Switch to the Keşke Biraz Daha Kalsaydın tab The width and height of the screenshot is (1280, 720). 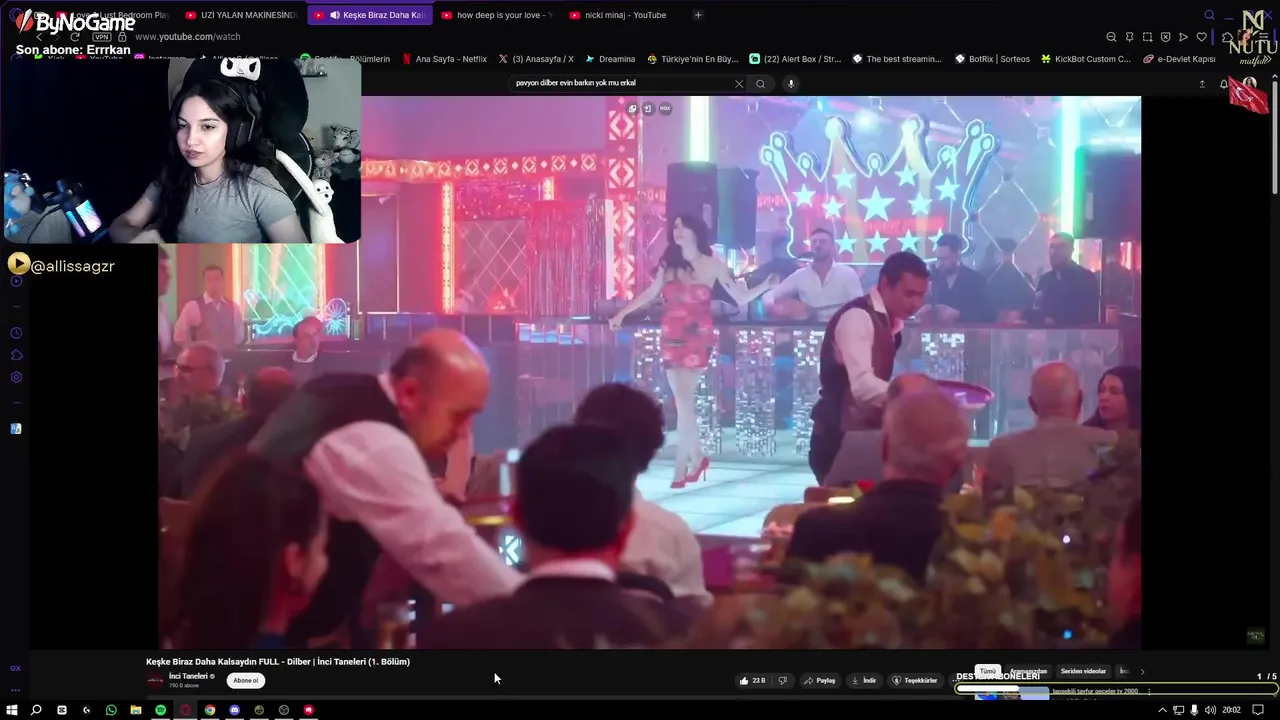(368, 15)
